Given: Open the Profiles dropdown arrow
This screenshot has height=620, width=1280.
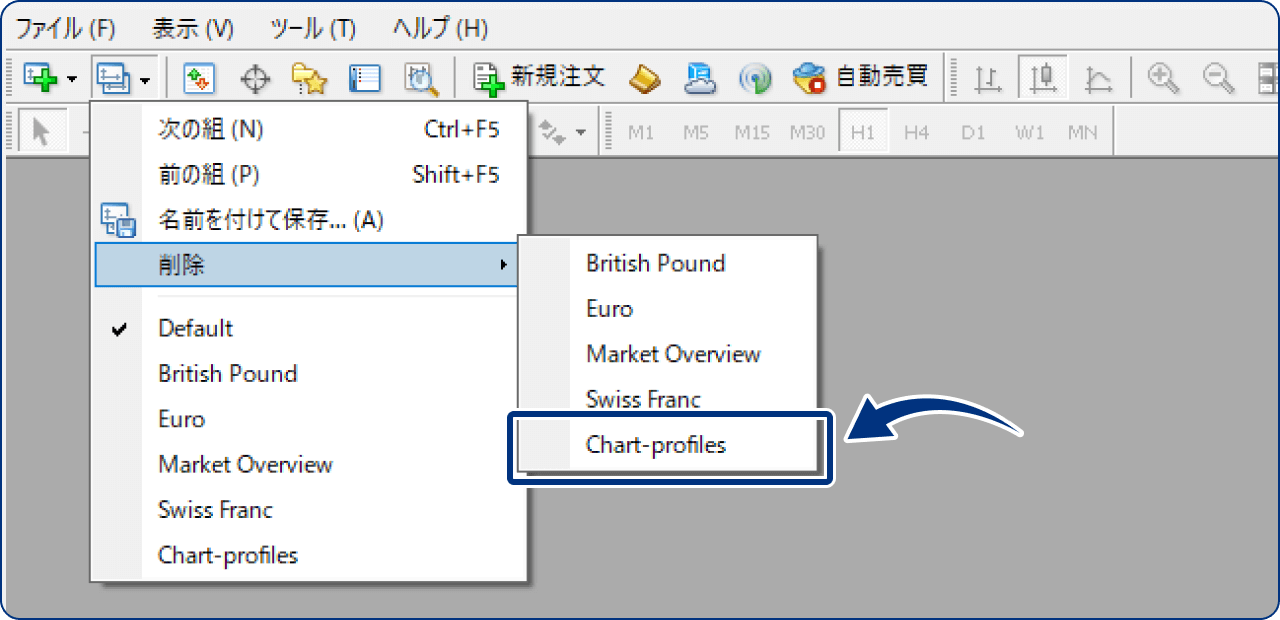Looking at the screenshot, I should tap(146, 79).
